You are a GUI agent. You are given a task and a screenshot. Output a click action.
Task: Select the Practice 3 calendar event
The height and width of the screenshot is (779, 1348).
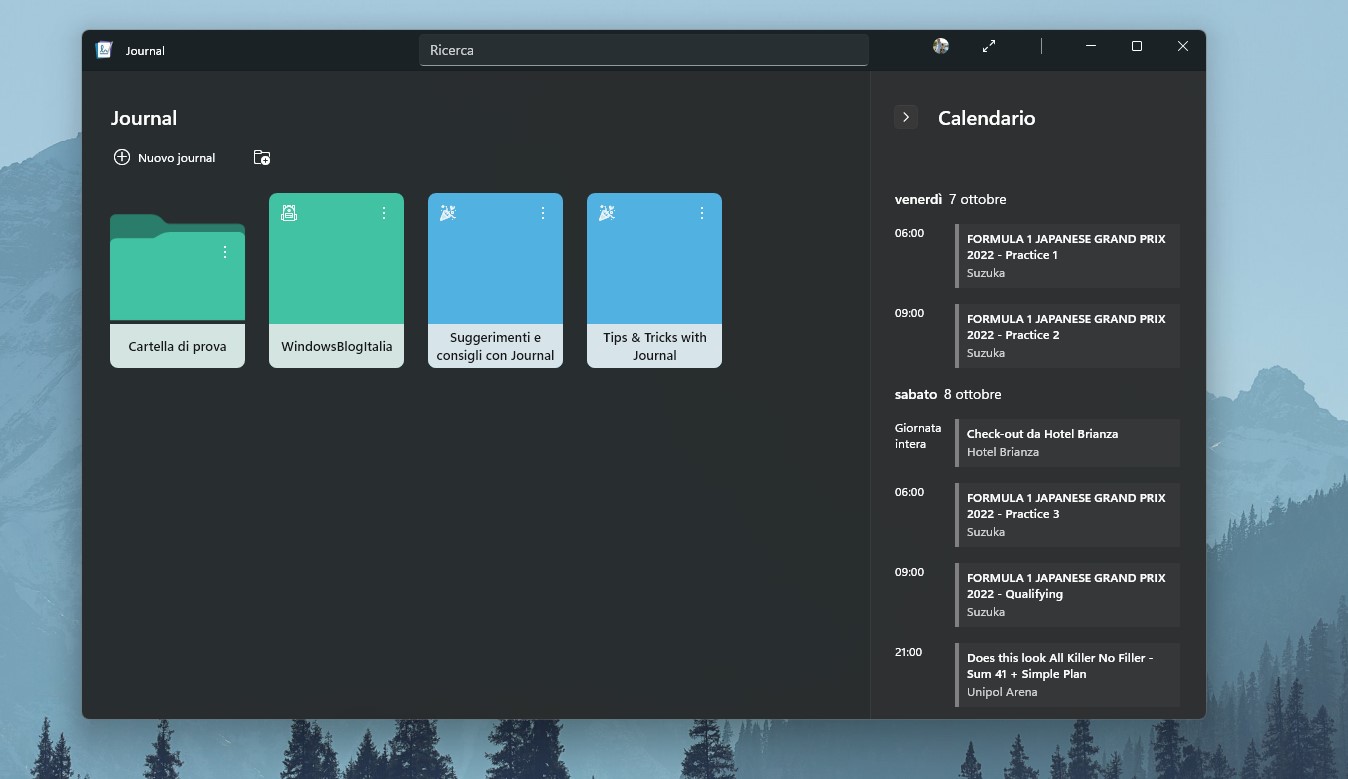[1068, 515]
